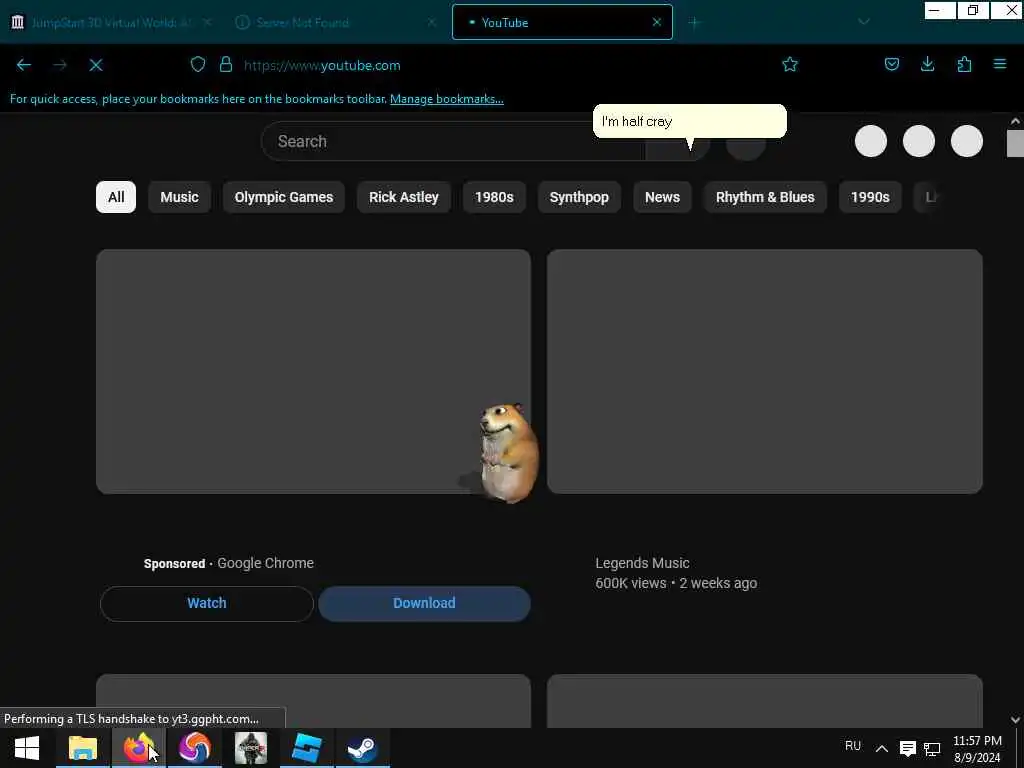Select the All filter chip

[116, 197]
